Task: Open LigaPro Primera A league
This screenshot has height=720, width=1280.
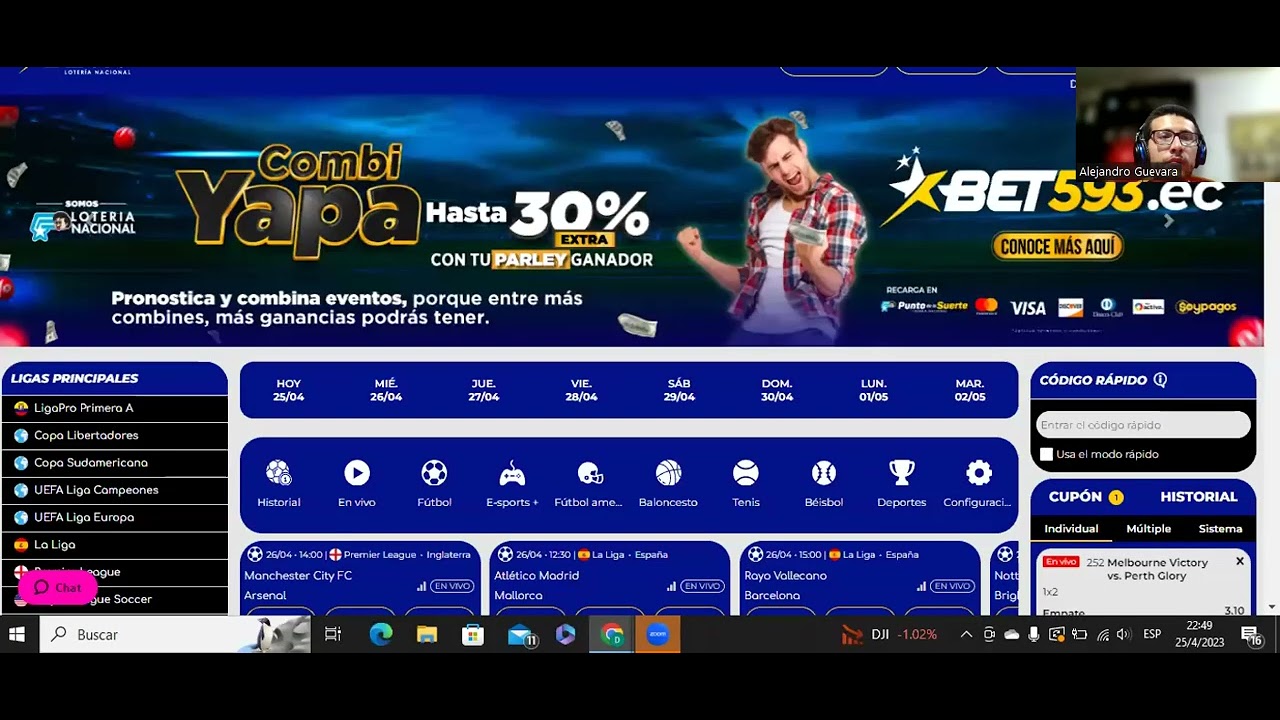Action: (x=114, y=408)
